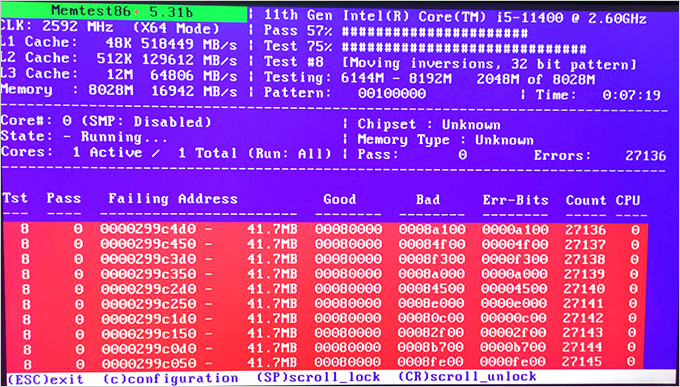Click failing address 0000299c350

pyautogui.click(x=148, y=274)
